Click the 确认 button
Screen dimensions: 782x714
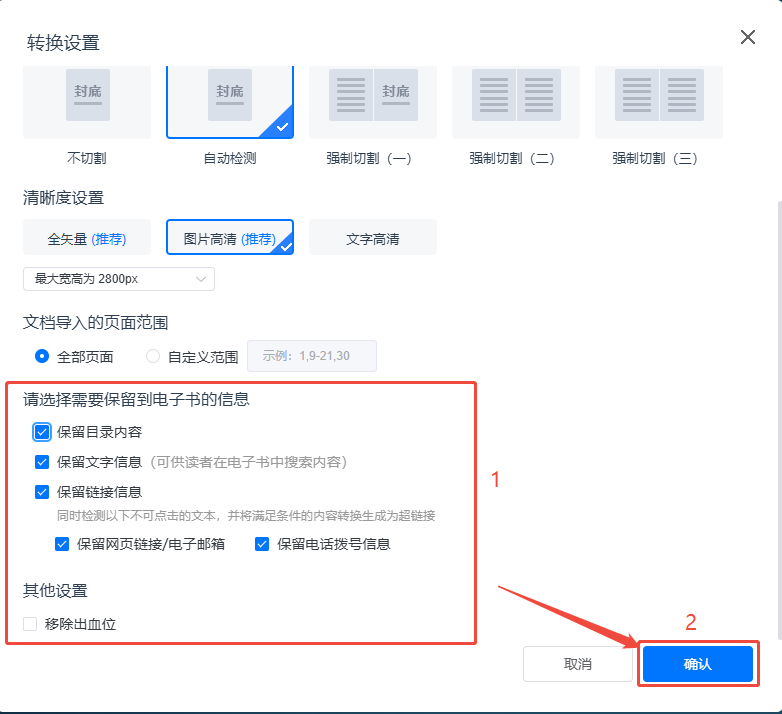tap(697, 664)
